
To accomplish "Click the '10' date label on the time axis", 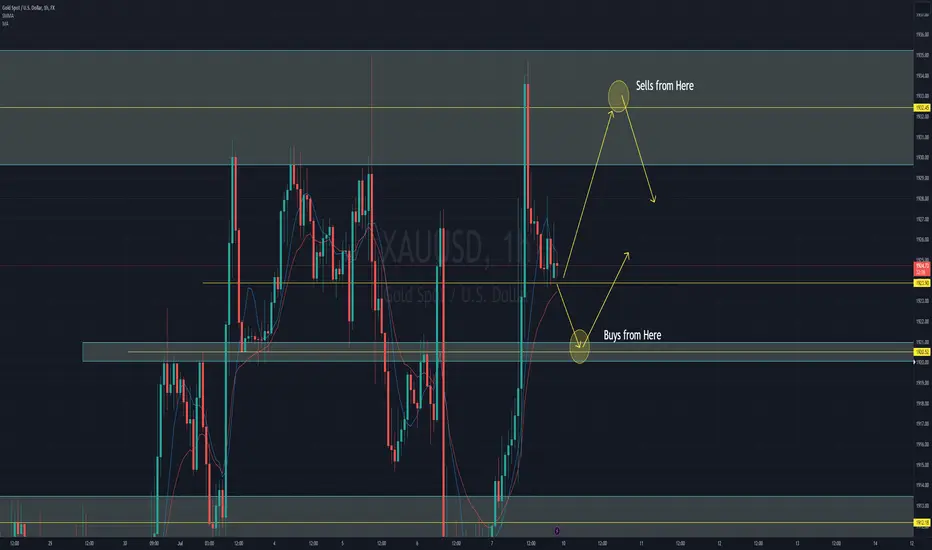I will point(563,543).
